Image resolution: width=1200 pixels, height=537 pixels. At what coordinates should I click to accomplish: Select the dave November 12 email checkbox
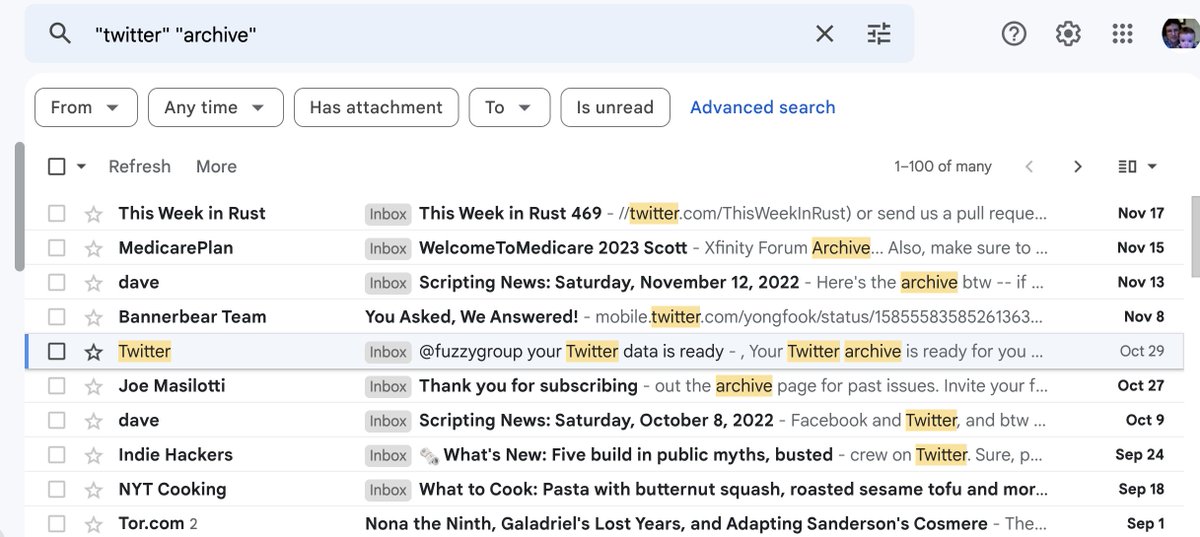click(x=57, y=282)
